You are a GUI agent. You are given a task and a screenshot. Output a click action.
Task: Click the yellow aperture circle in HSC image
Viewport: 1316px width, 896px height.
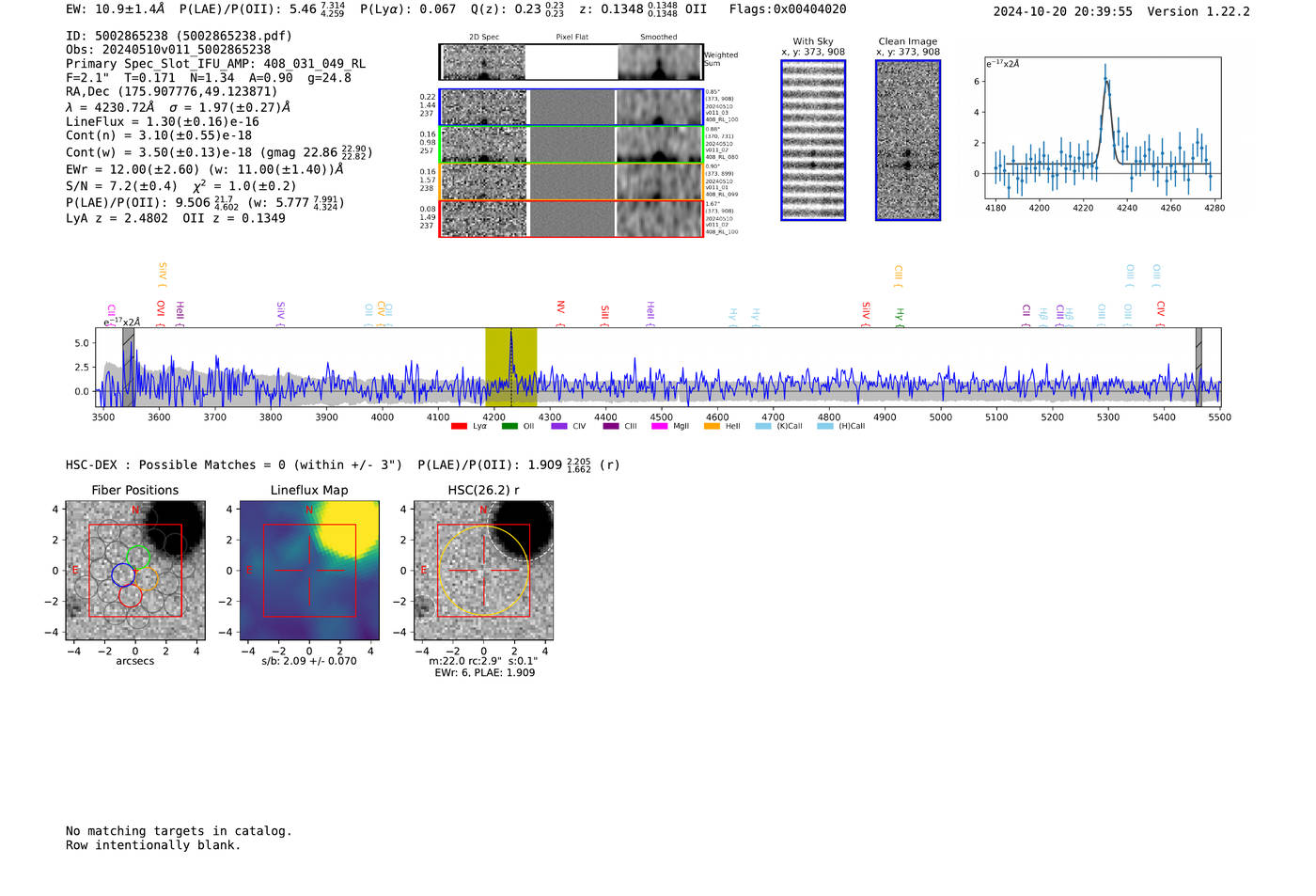[483, 571]
